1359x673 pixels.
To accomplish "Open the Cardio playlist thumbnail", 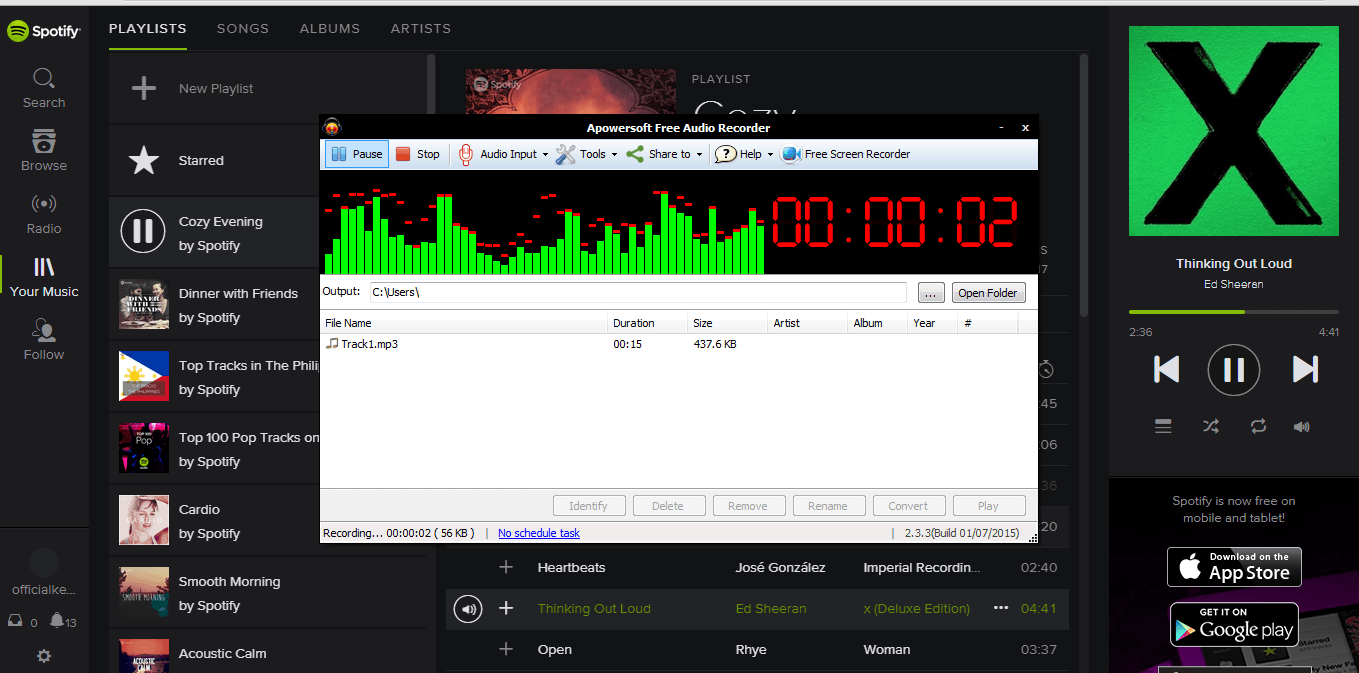I will [x=144, y=520].
